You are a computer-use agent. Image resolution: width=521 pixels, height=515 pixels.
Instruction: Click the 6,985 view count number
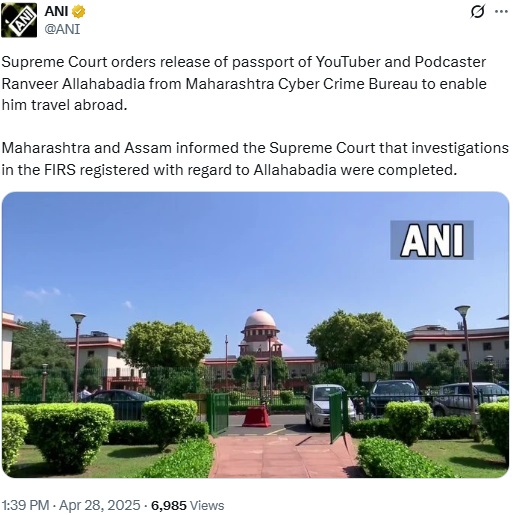pyautogui.click(x=169, y=506)
